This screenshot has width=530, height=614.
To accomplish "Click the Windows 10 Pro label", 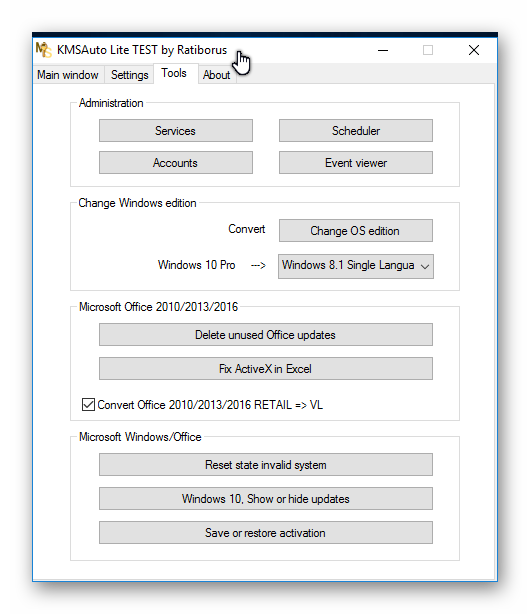I will pyautogui.click(x=196, y=265).
